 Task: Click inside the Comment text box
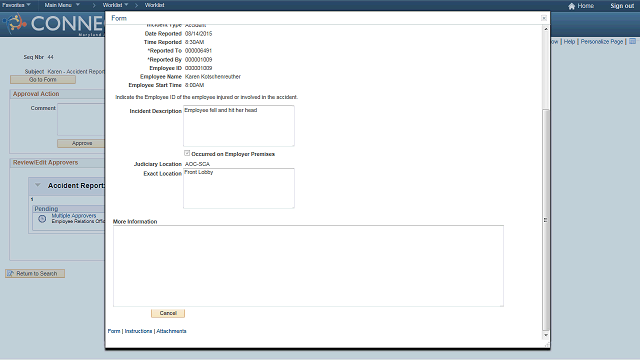tap(81, 120)
